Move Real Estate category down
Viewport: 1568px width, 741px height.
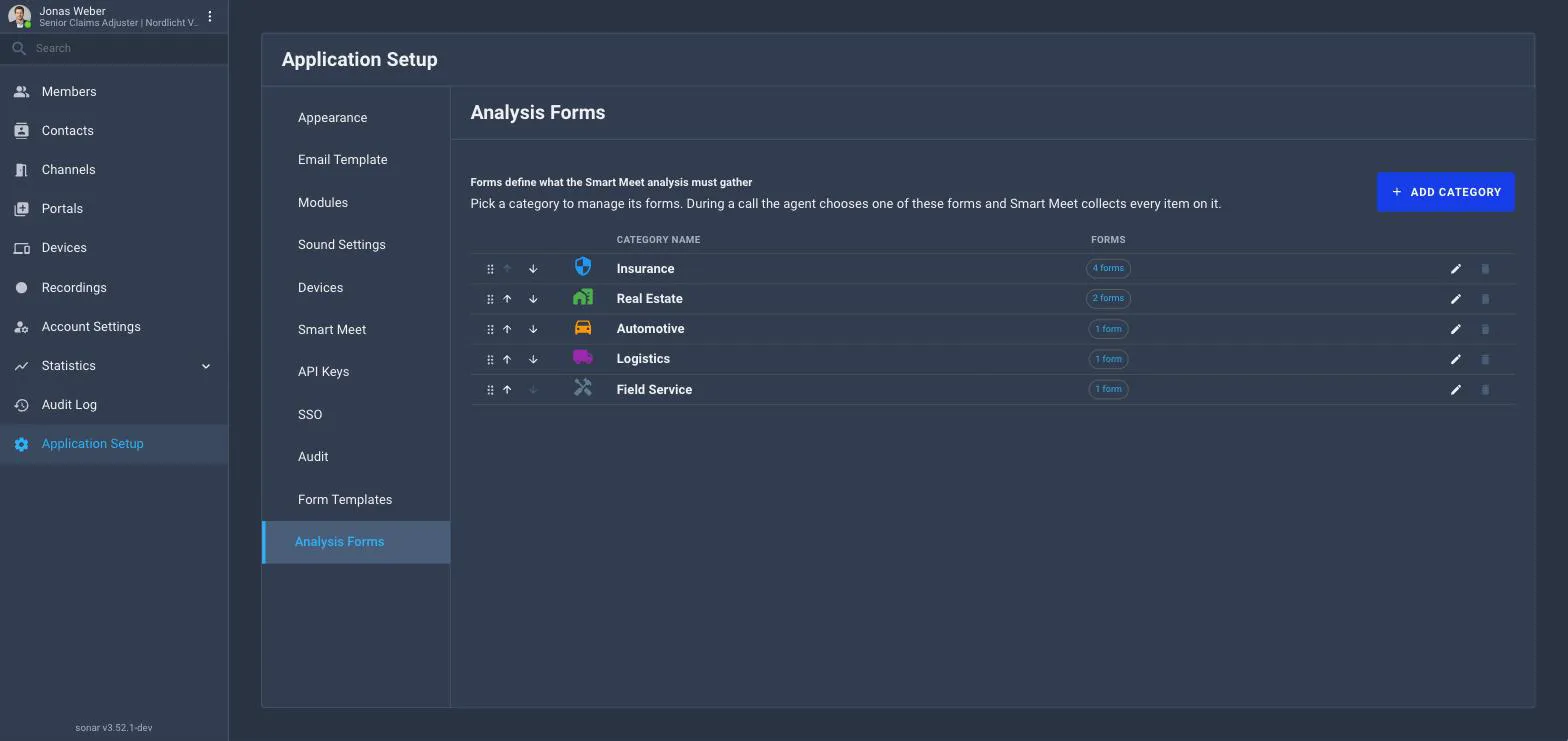click(533, 299)
